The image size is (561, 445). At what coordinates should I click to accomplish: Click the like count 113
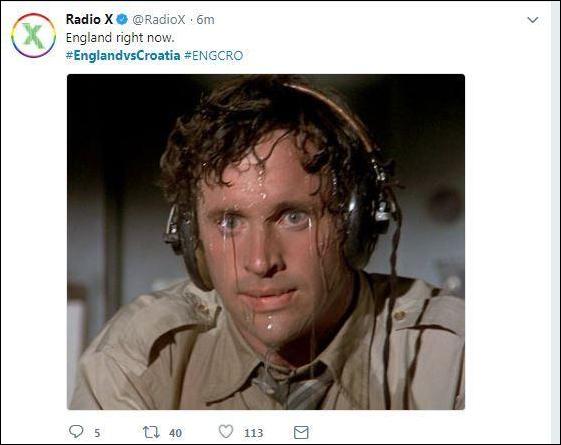[254, 433]
